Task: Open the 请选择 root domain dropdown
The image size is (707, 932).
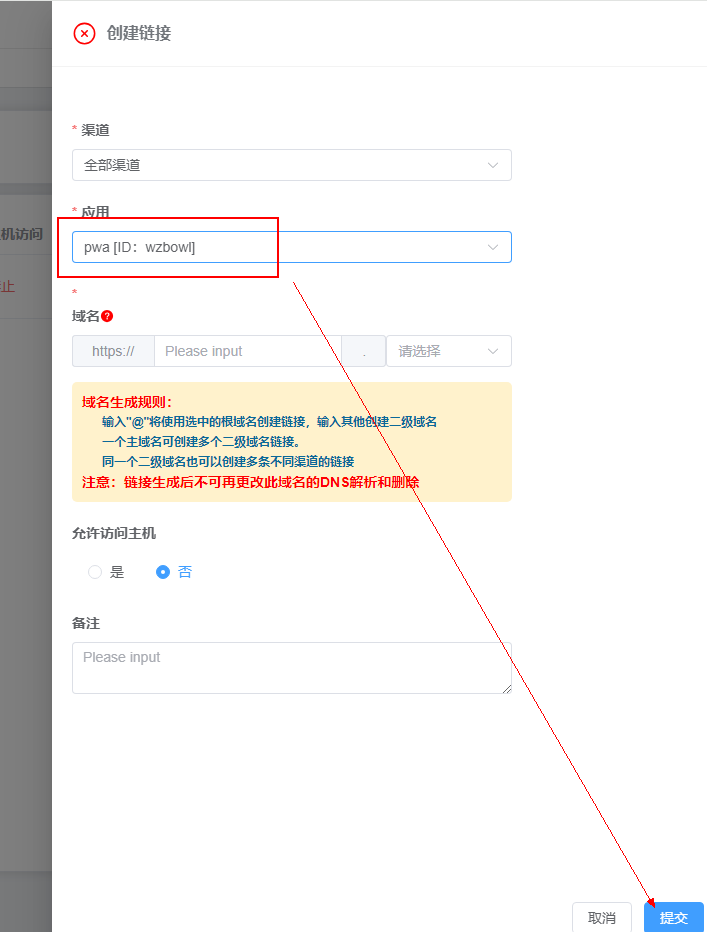Action: (438, 351)
